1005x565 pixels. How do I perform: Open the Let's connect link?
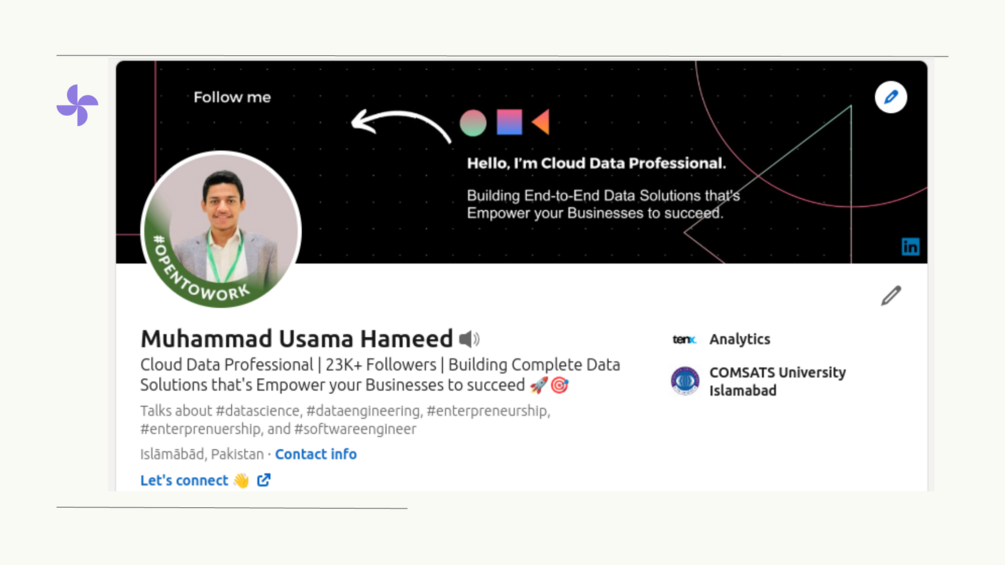pos(184,480)
